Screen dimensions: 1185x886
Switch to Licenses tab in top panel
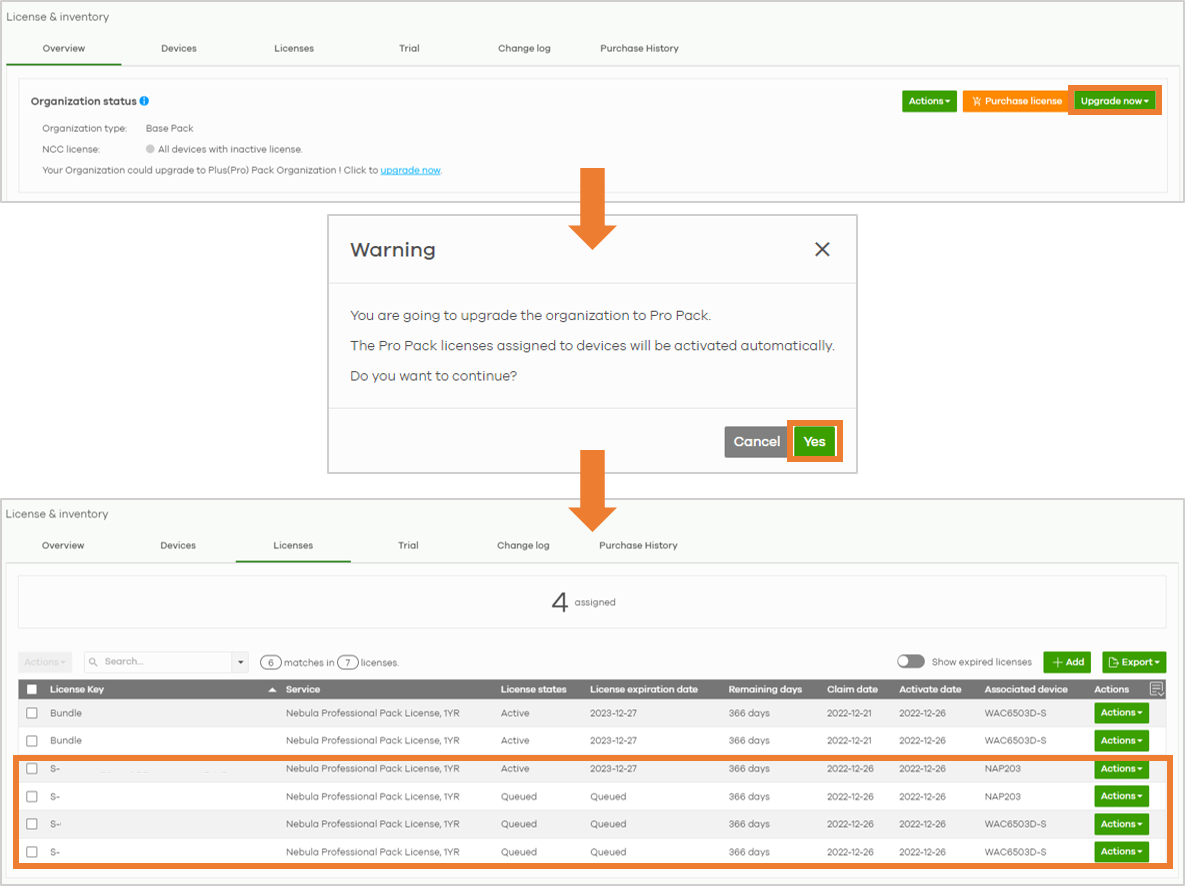(294, 48)
